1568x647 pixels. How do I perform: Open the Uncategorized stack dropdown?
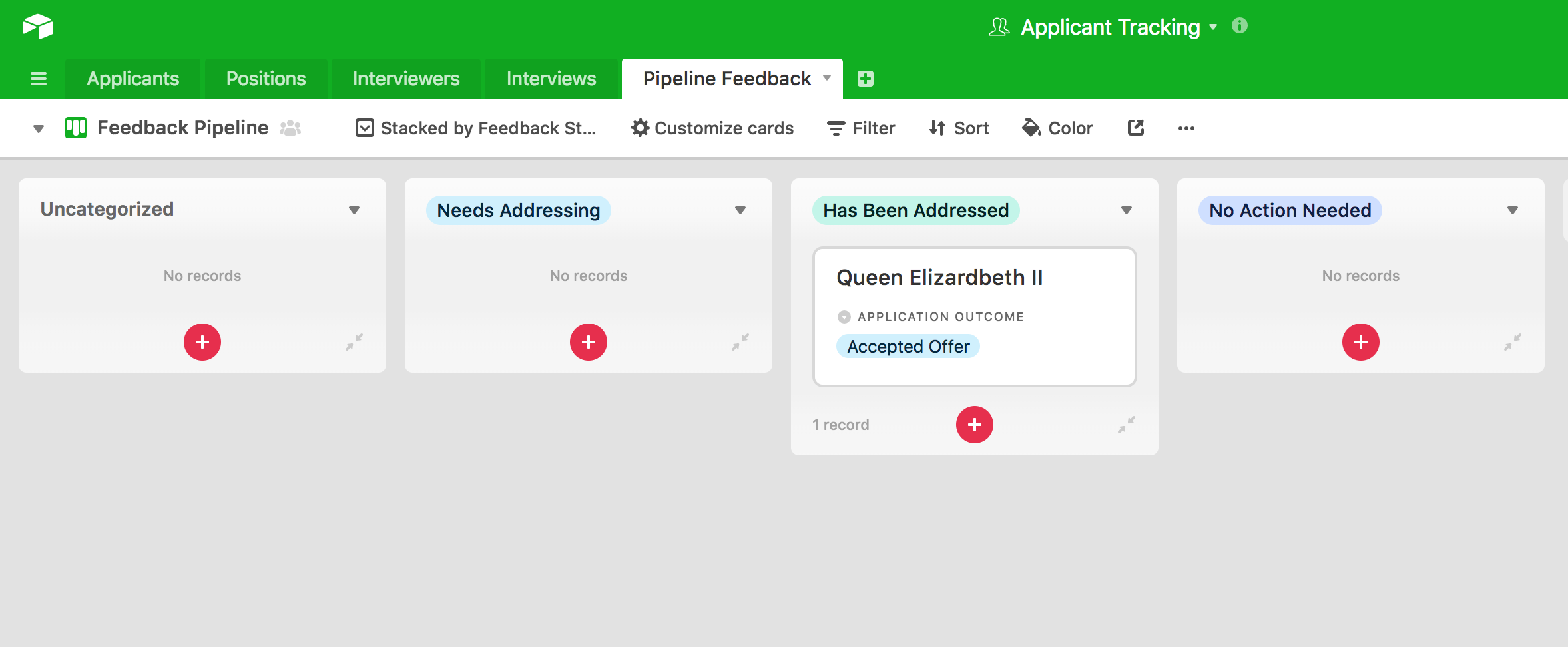pos(354,210)
